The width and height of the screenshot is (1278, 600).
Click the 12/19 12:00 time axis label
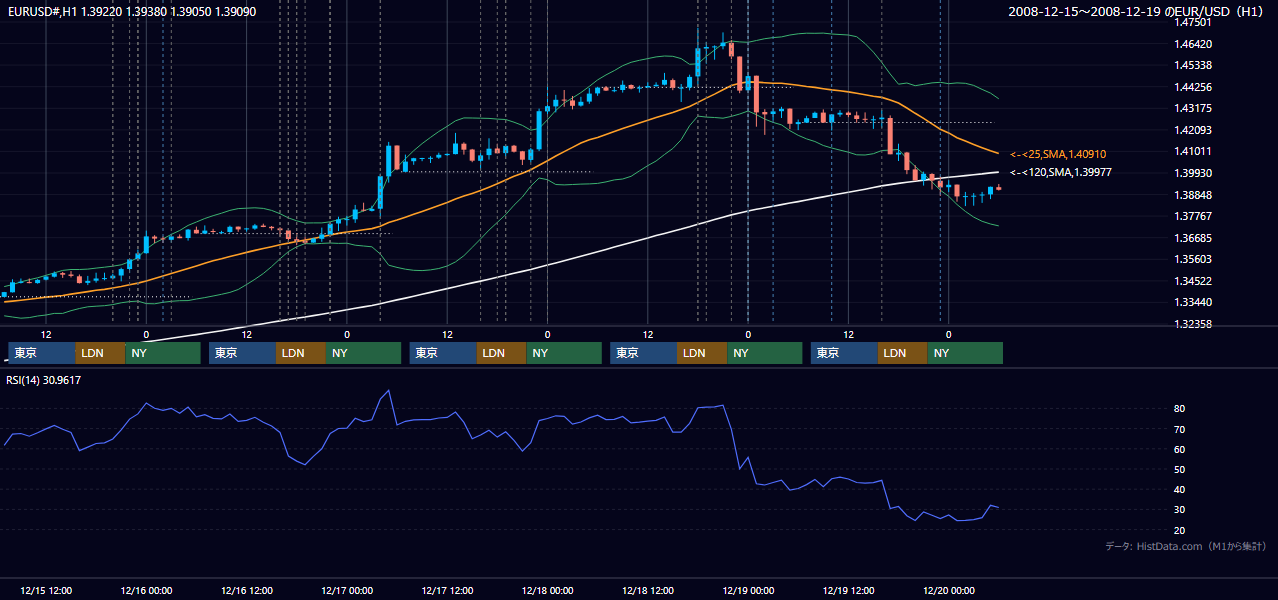(x=849, y=590)
